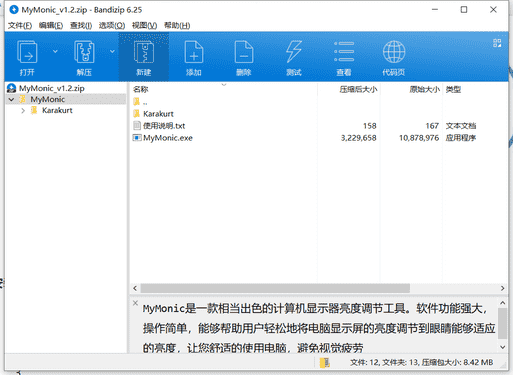The width and height of the screenshot is (513, 375).
Task: Click the 添加 (Add) file icon
Action: [194, 52]
